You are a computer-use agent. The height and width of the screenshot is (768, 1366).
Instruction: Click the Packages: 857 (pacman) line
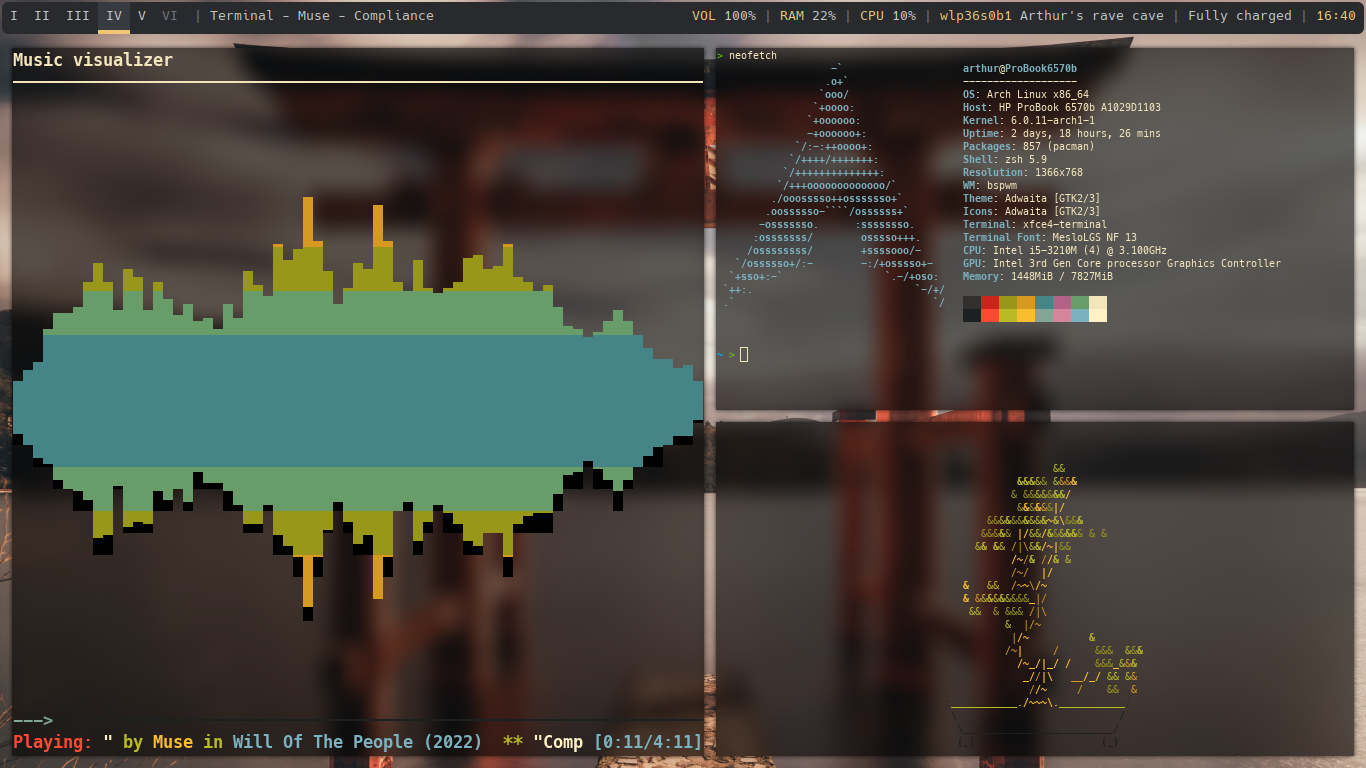pyautogui.click(x=1029, y=146)
